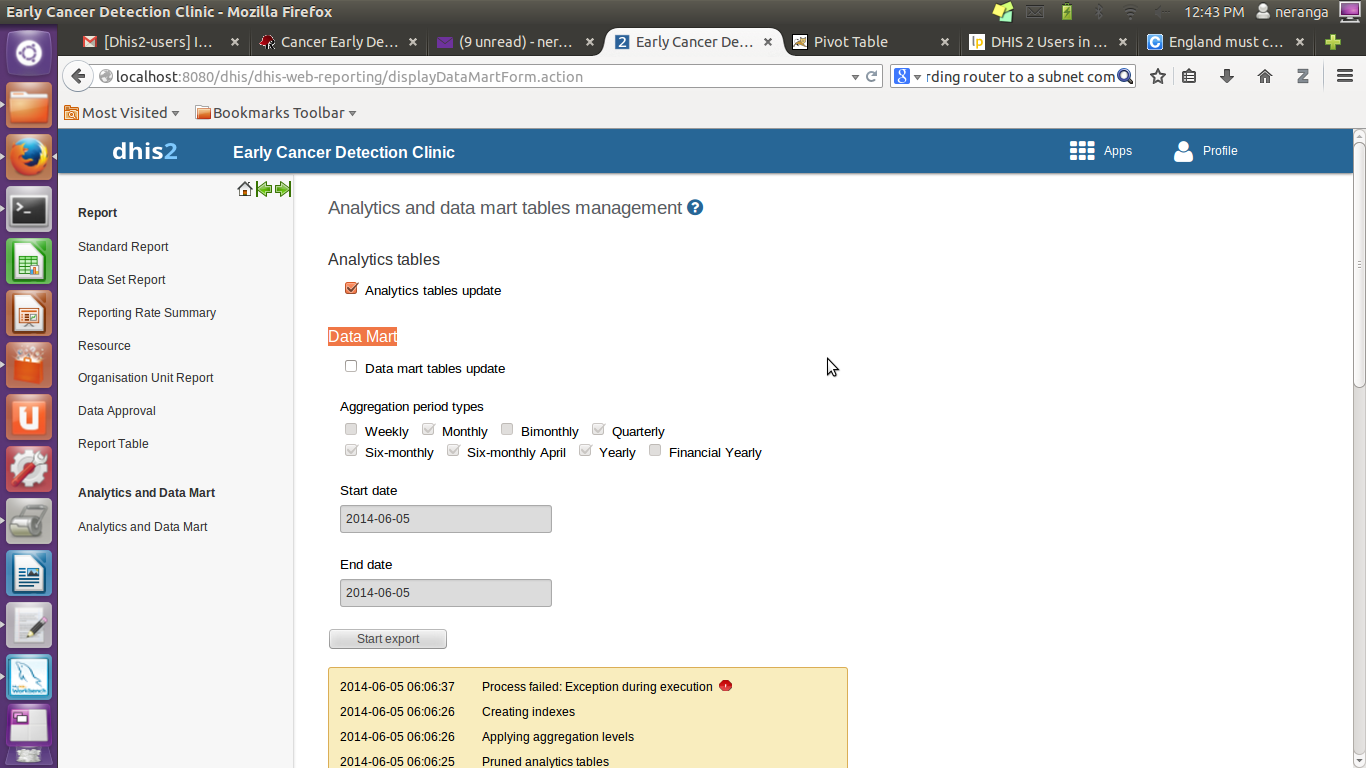
Task: Open the URL bar history dropdown arrow
Action: click(855, 77)
